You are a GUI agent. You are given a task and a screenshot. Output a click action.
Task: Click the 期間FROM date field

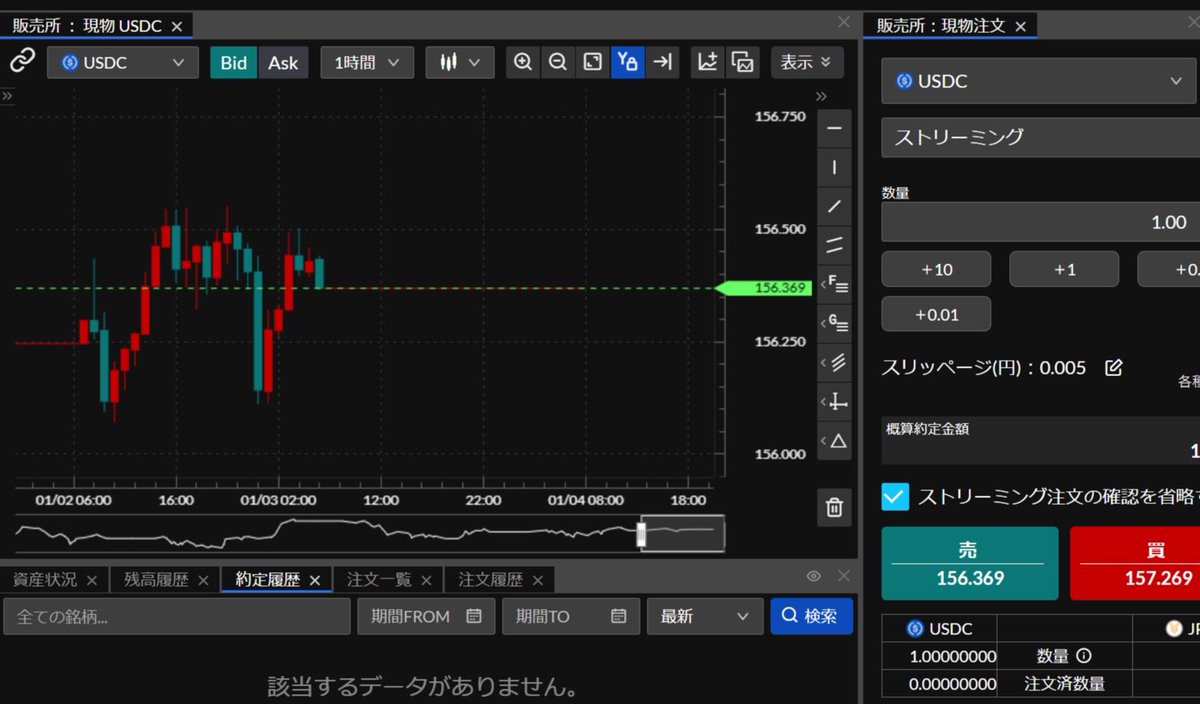point(426,616)
